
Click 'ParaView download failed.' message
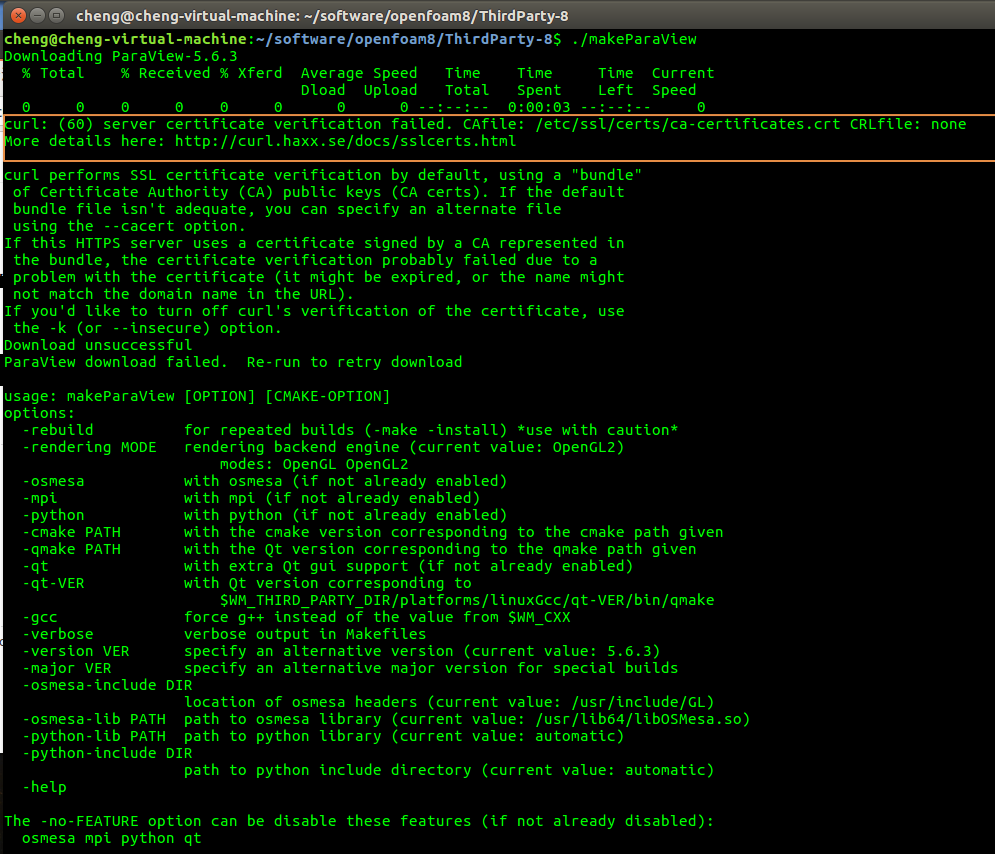click(x=115, y=362)
